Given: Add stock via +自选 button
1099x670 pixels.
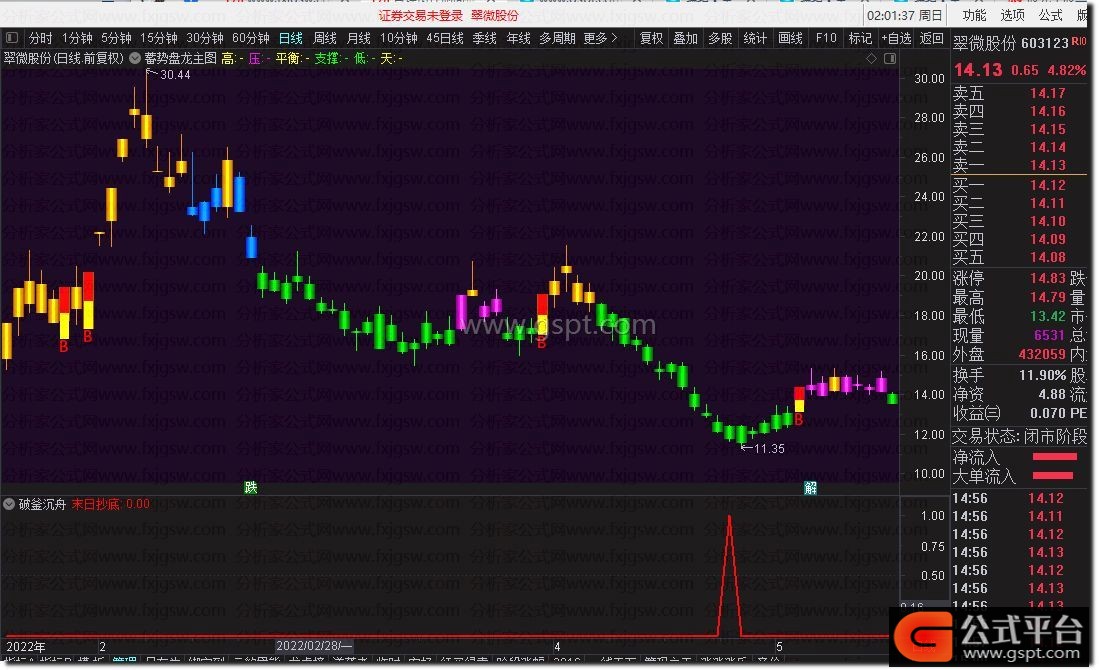Looking at the screenshot, I should coord(896,38).
